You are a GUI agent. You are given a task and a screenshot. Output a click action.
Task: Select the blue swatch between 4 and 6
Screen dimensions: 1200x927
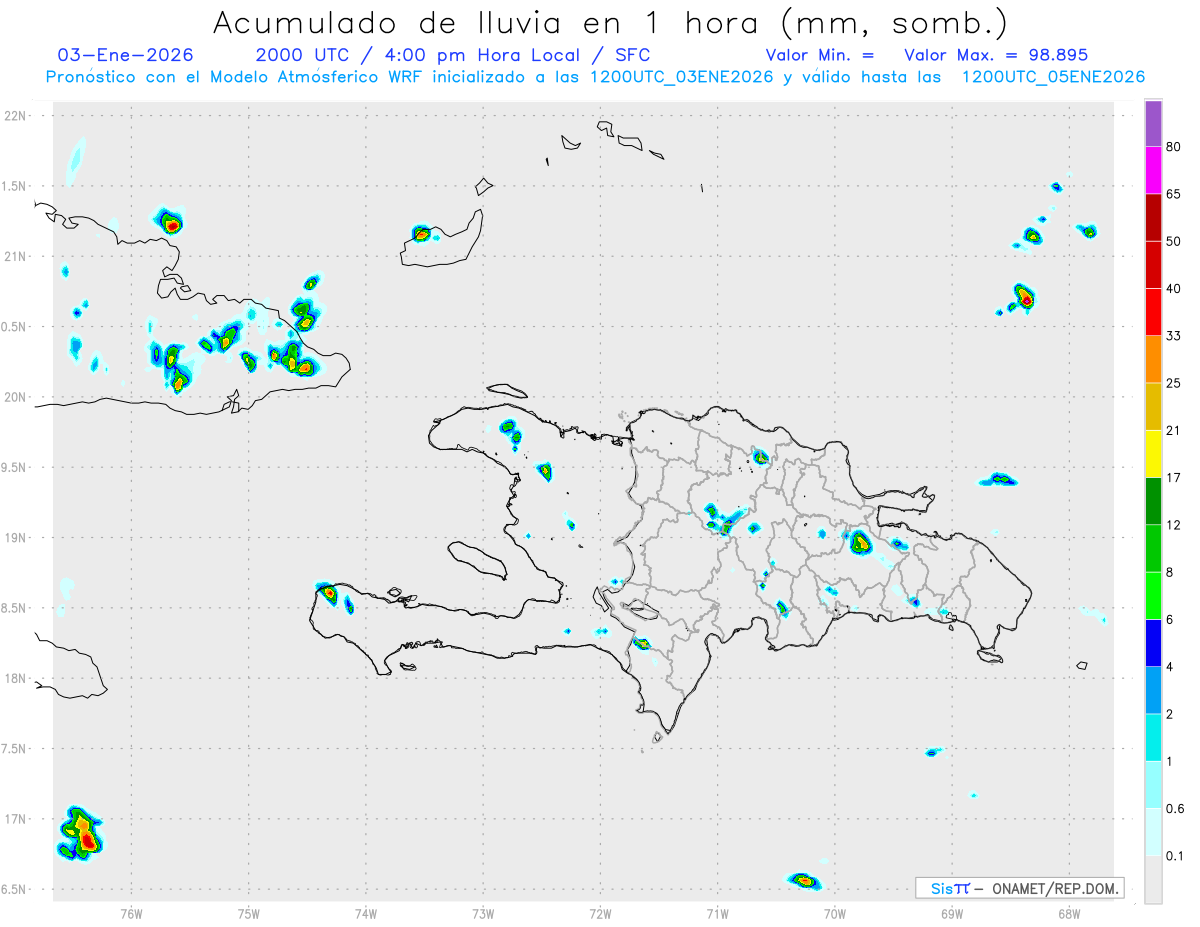(1153, 643)
